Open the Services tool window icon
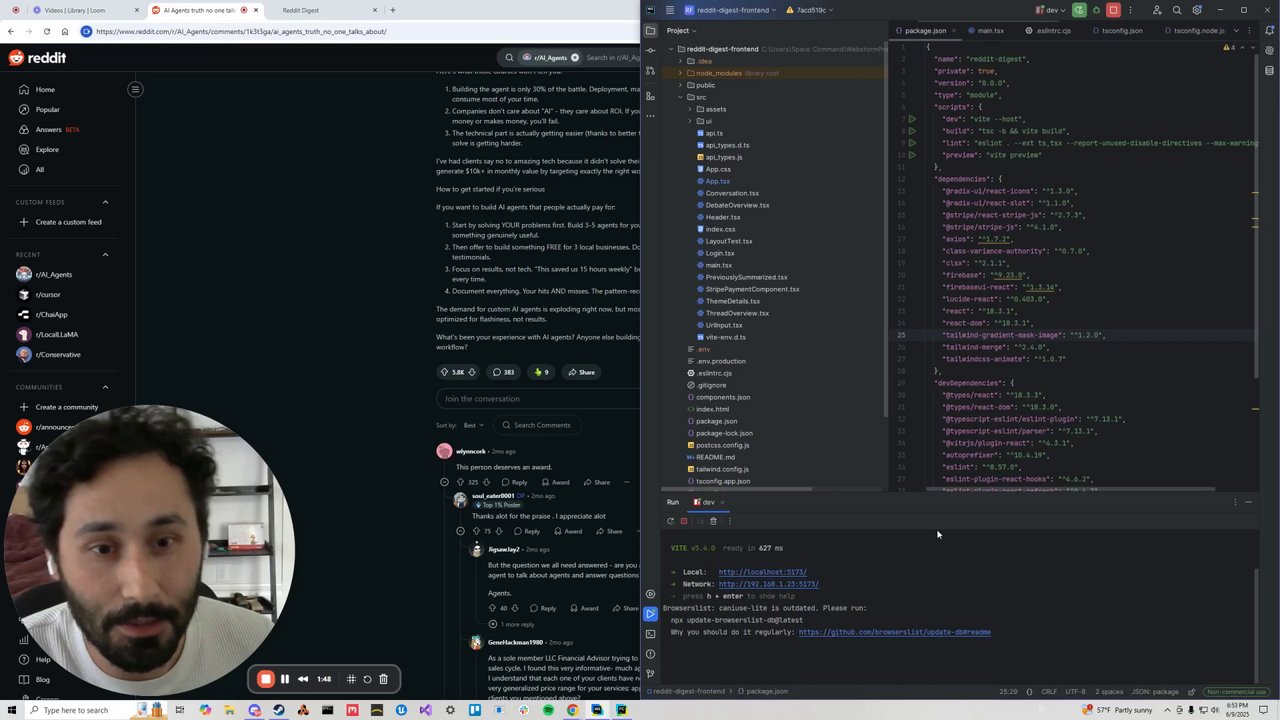 pyautogui.click(x=650, y=594)
